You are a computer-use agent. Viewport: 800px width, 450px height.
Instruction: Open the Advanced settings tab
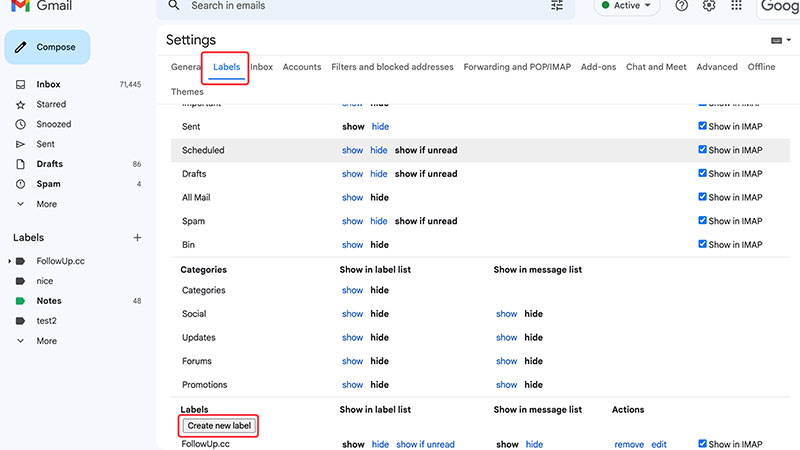click(717, 67)
